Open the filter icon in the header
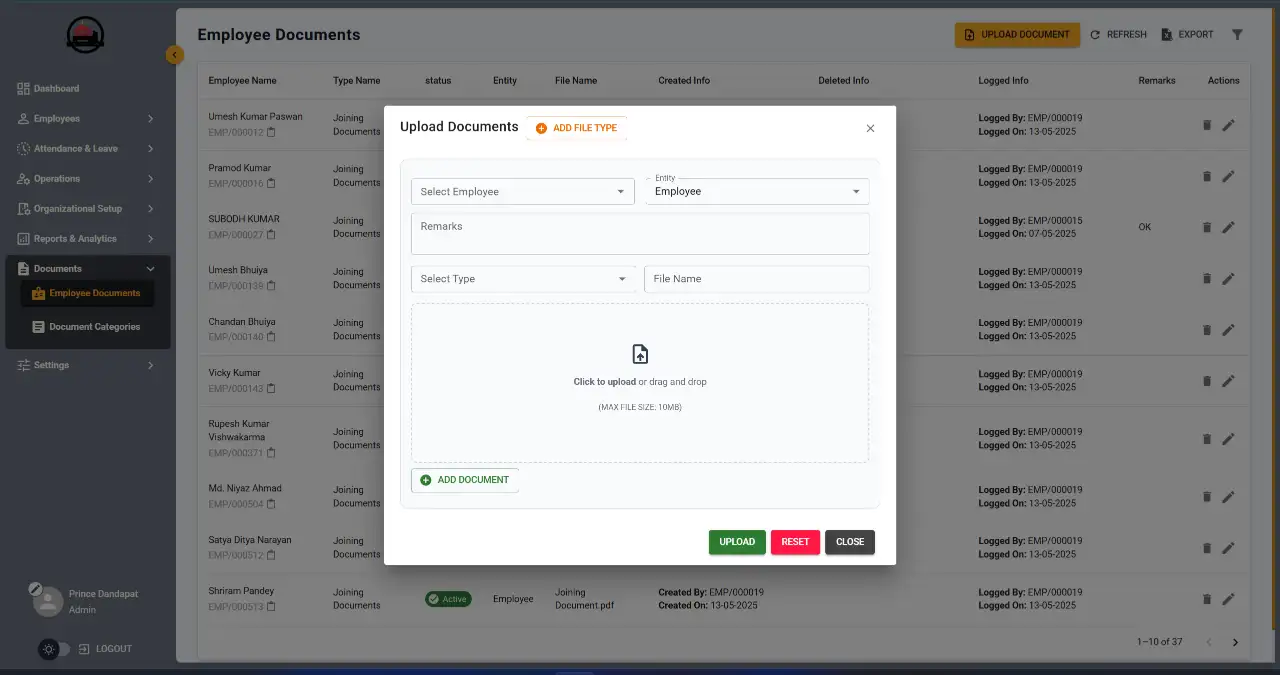The width and height of the screenshot is (1280, 675). 1237,34
